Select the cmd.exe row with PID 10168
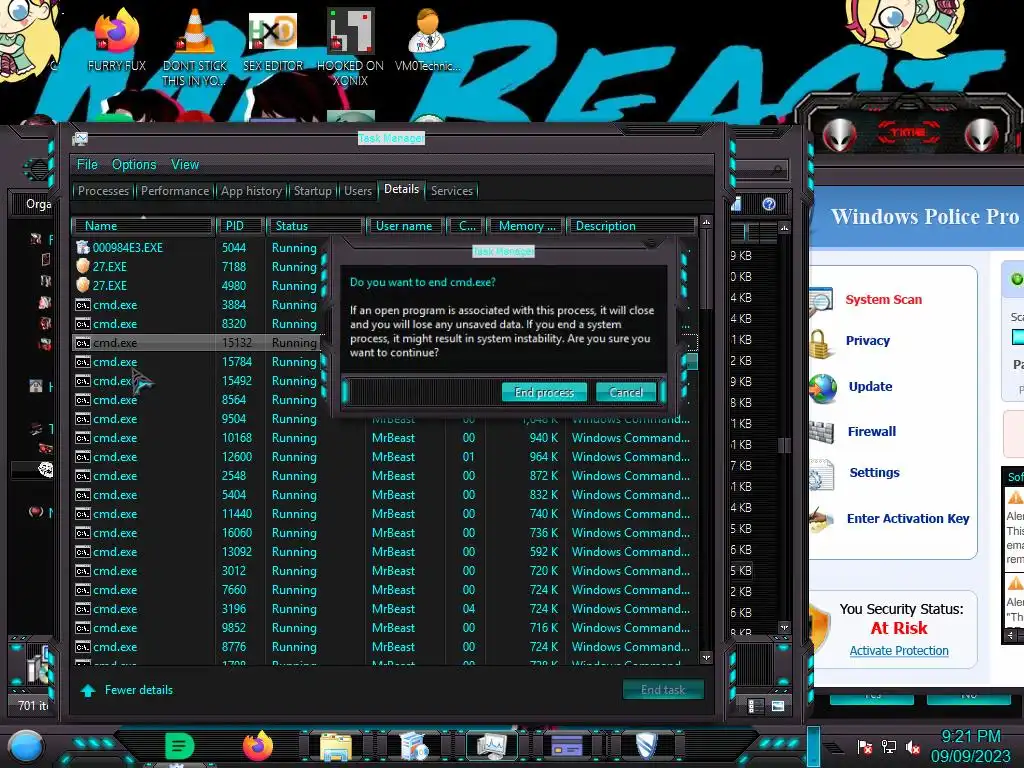Viewport: 1024px width, 768px height. pyautogui.click(x=384, y=438)
